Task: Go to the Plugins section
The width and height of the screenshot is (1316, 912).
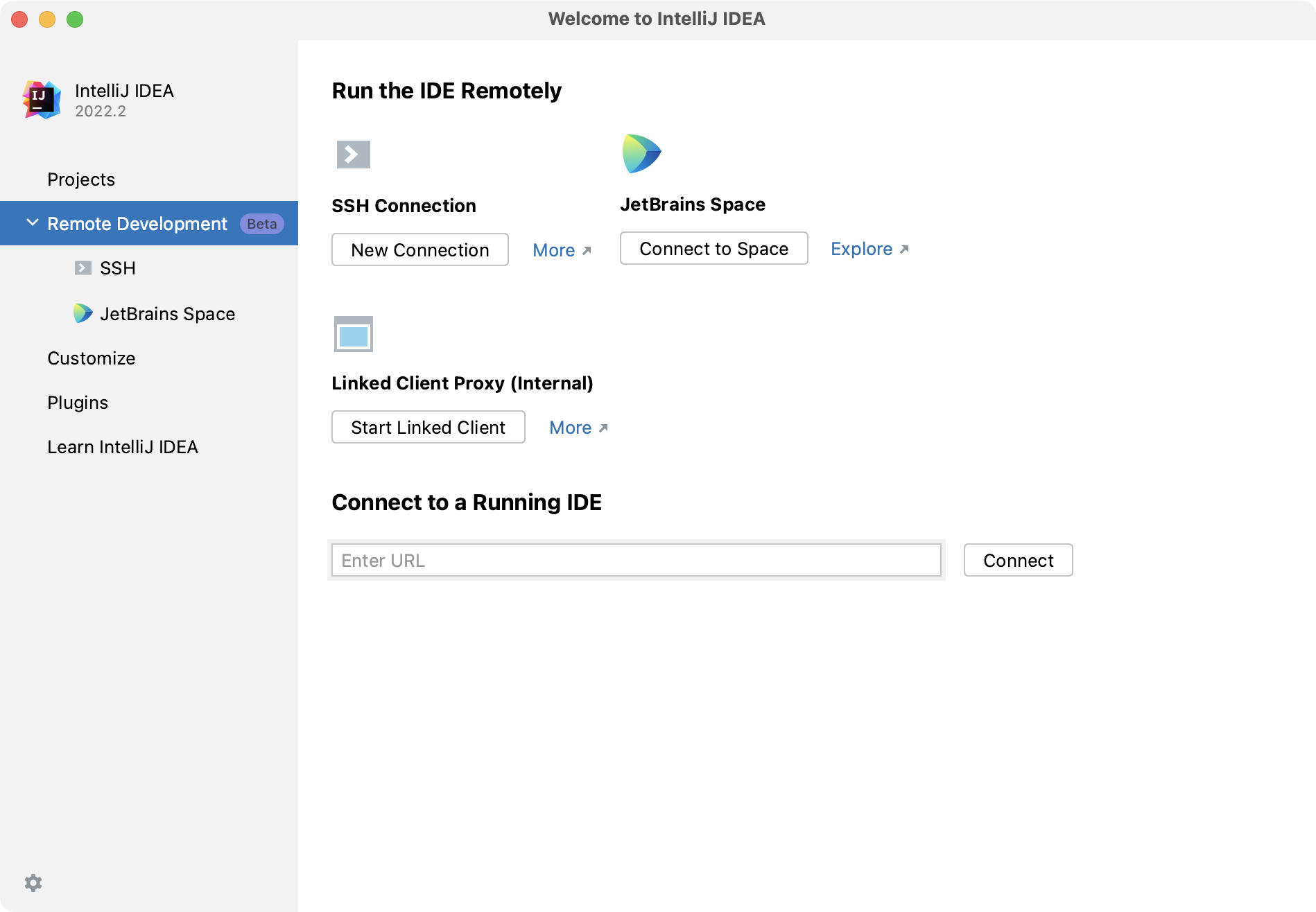Action: click(78, 403)
